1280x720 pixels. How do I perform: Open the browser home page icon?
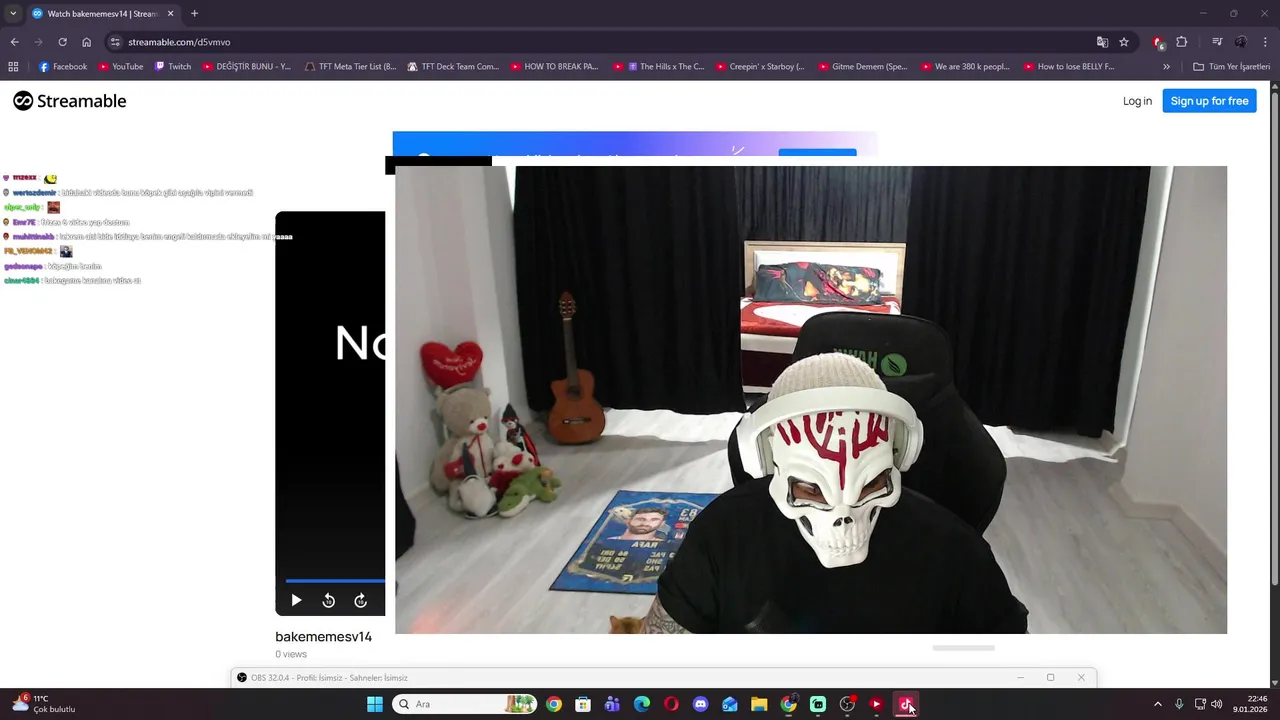(x=87, y=42)
